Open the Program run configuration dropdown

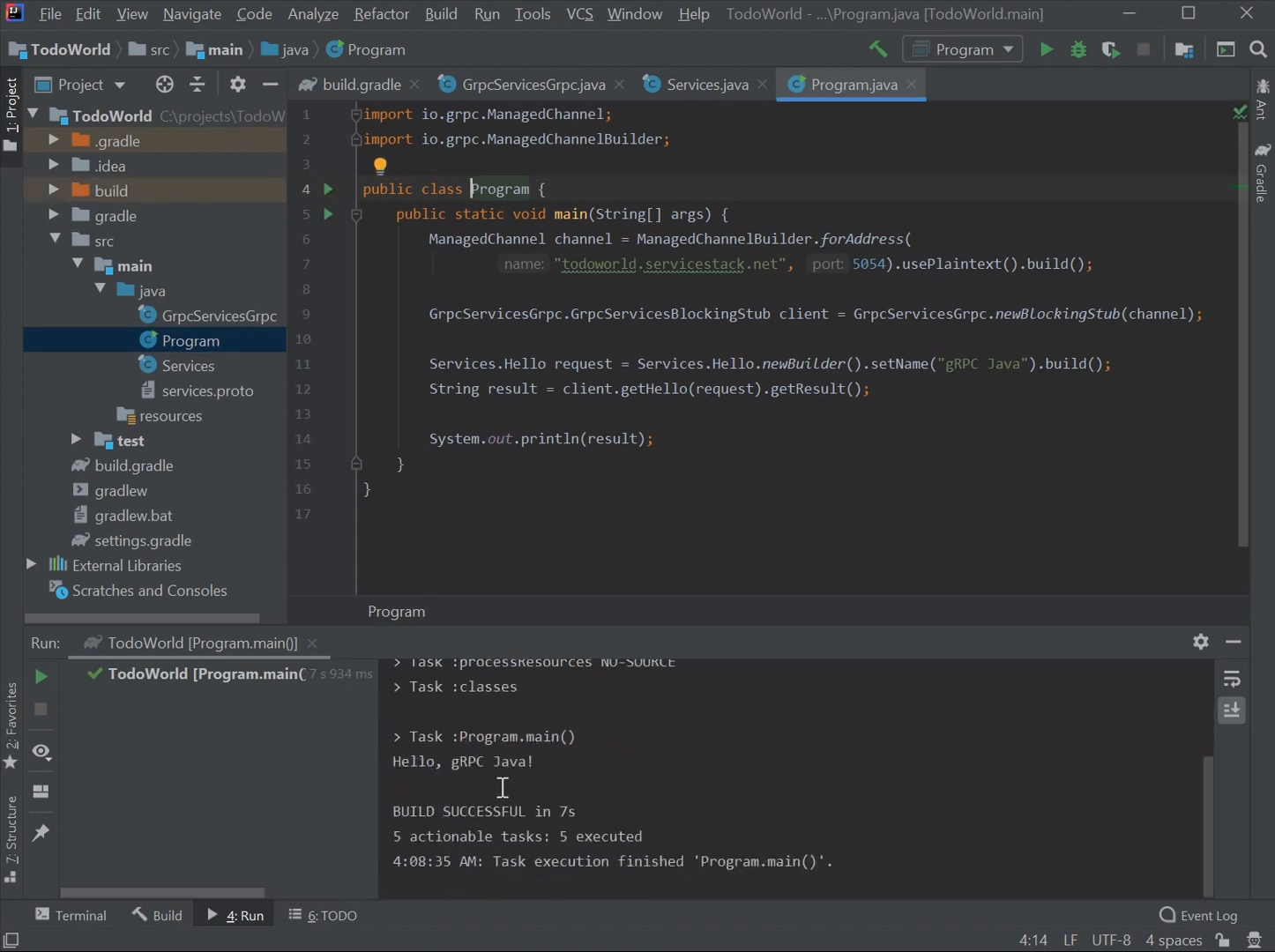tap(962, 49)
